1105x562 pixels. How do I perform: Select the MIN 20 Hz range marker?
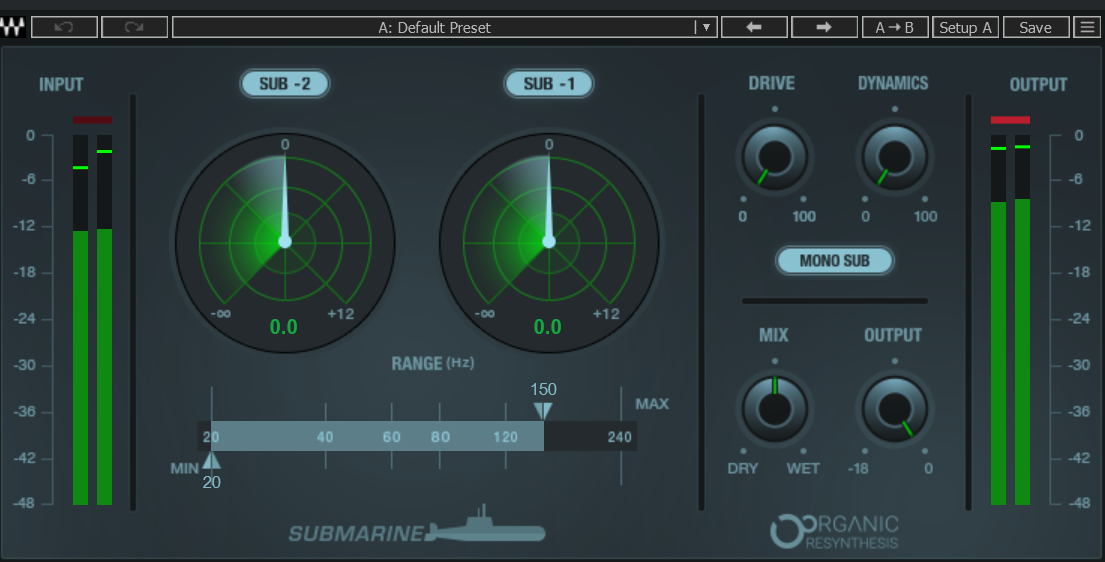click(211, 460)
